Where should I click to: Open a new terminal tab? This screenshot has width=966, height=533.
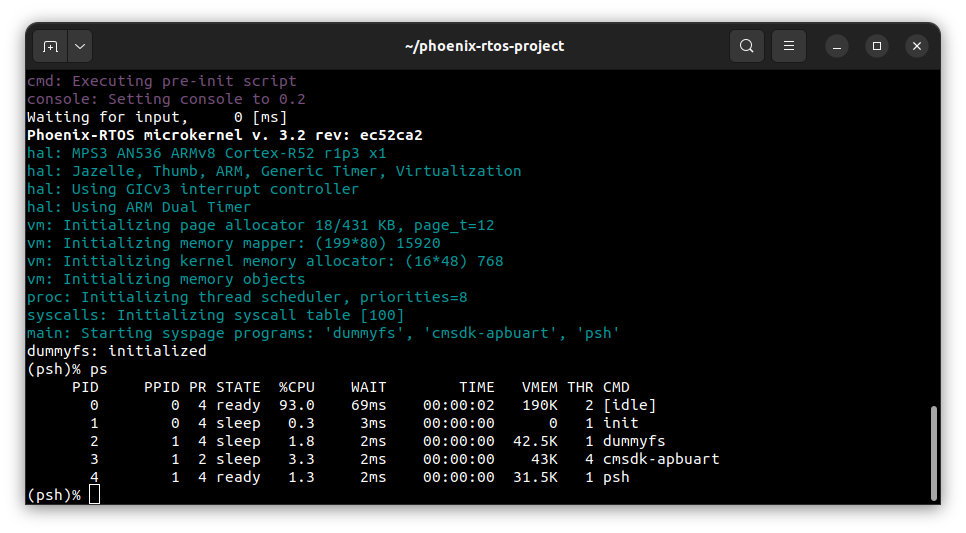tap(51, 46)
